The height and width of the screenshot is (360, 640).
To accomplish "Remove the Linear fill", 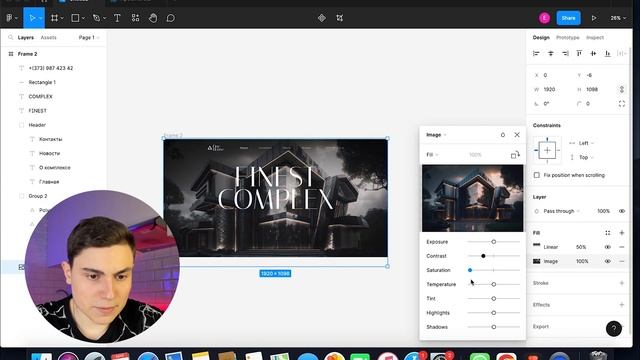I will pos(622,247).
